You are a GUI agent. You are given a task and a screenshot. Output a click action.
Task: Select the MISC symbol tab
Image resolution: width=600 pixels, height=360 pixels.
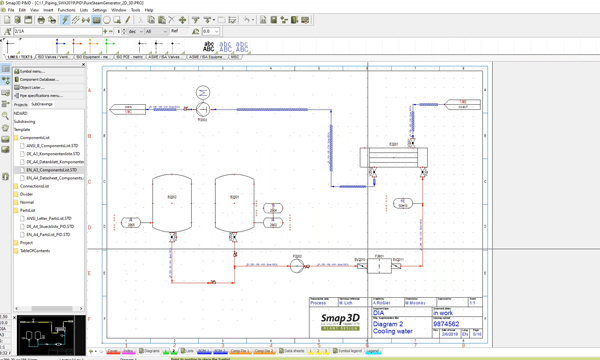[234, 57]
